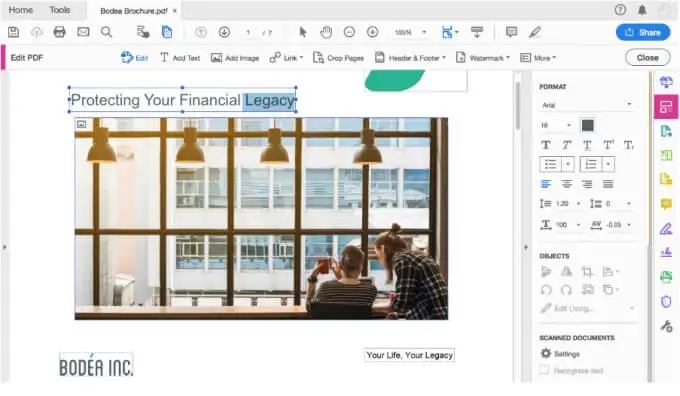Open Edit PDF tool in right sidebar
The width and height of the screenshot is (680, 396).
[x=666, y=106]
